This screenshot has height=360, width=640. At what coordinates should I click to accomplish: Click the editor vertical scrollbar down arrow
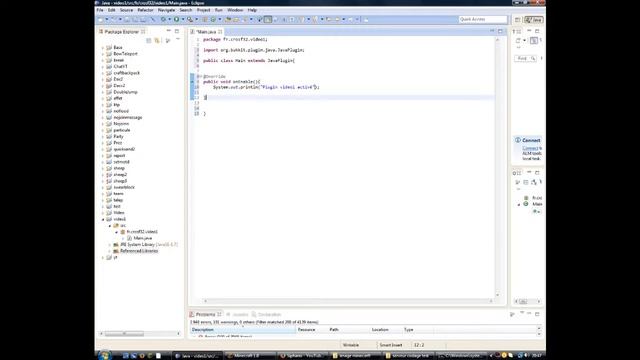497,295
